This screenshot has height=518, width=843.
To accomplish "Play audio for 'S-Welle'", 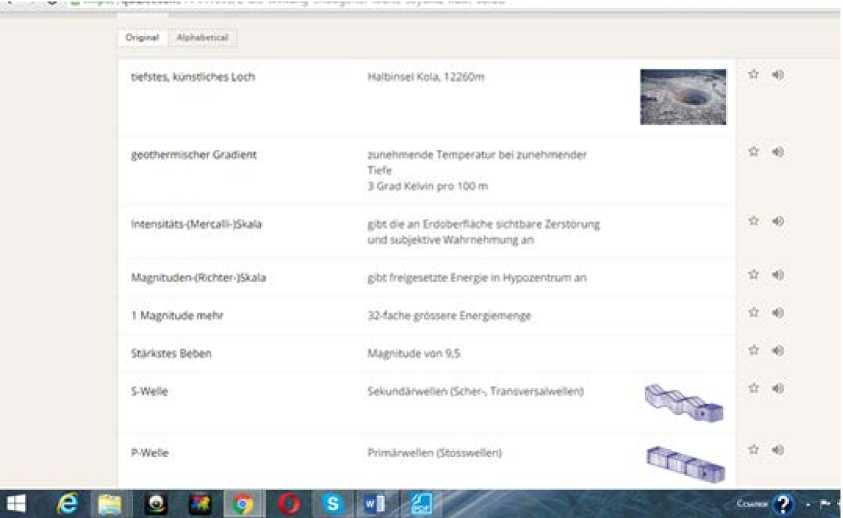I will click(x=777, y=388).
